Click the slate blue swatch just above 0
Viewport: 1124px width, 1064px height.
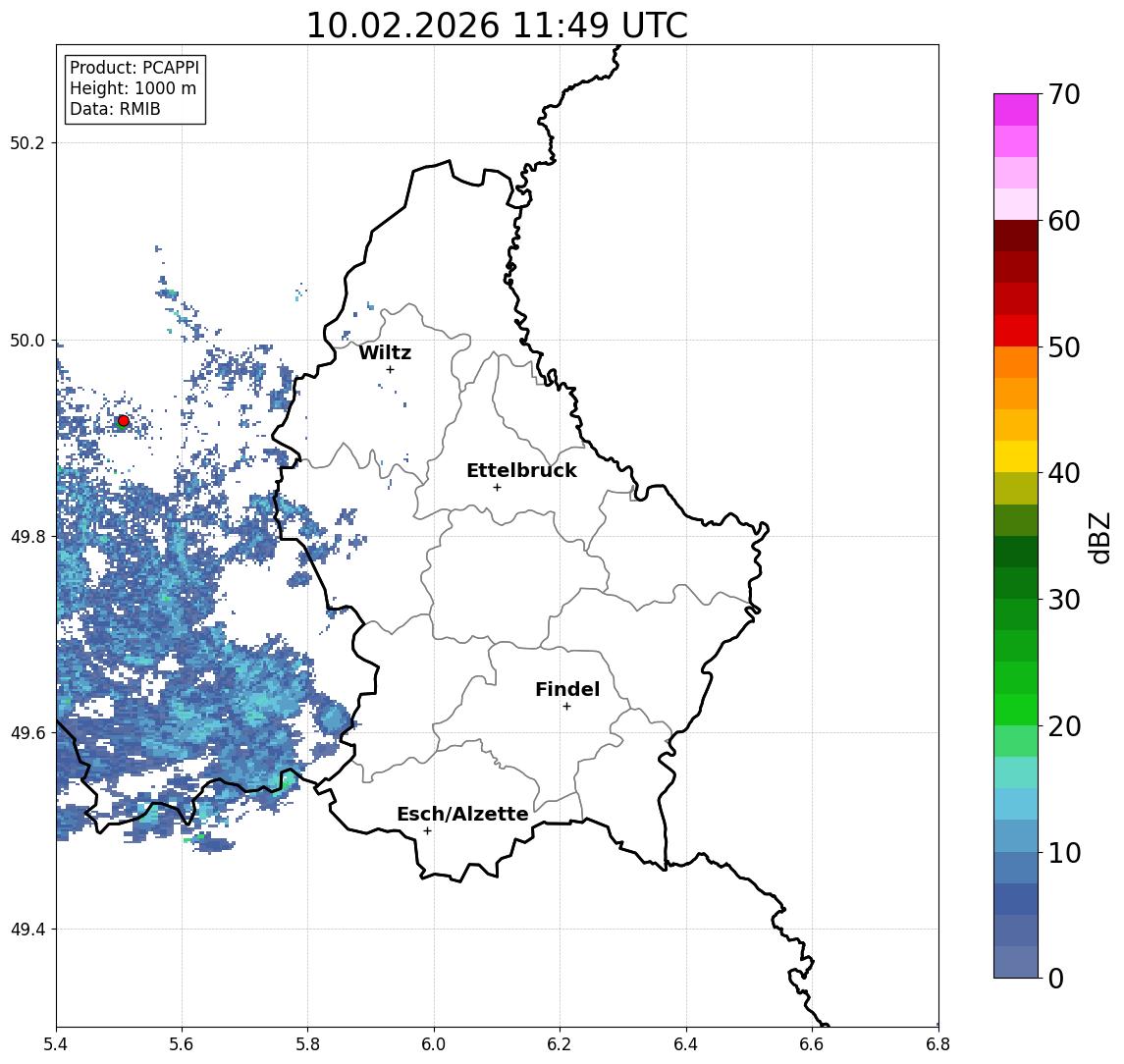1016,962
